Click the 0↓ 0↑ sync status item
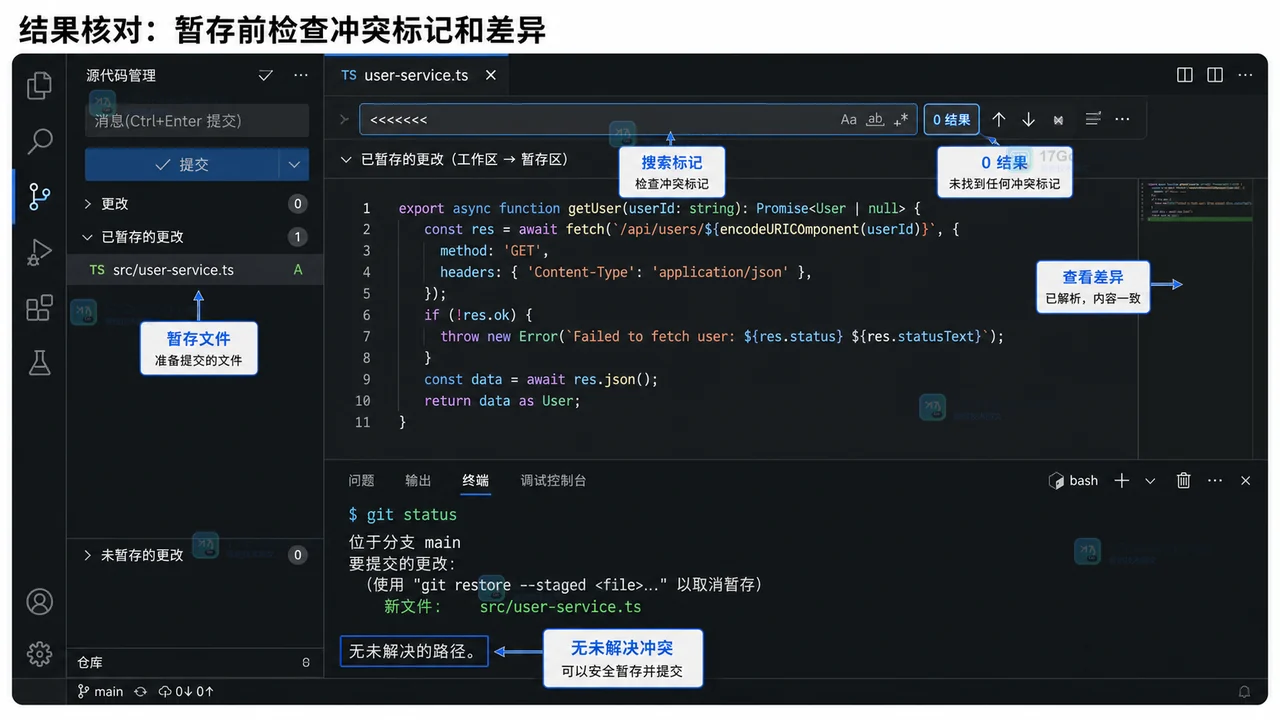The image size is (1280, 720). click(x=186, y=691)
